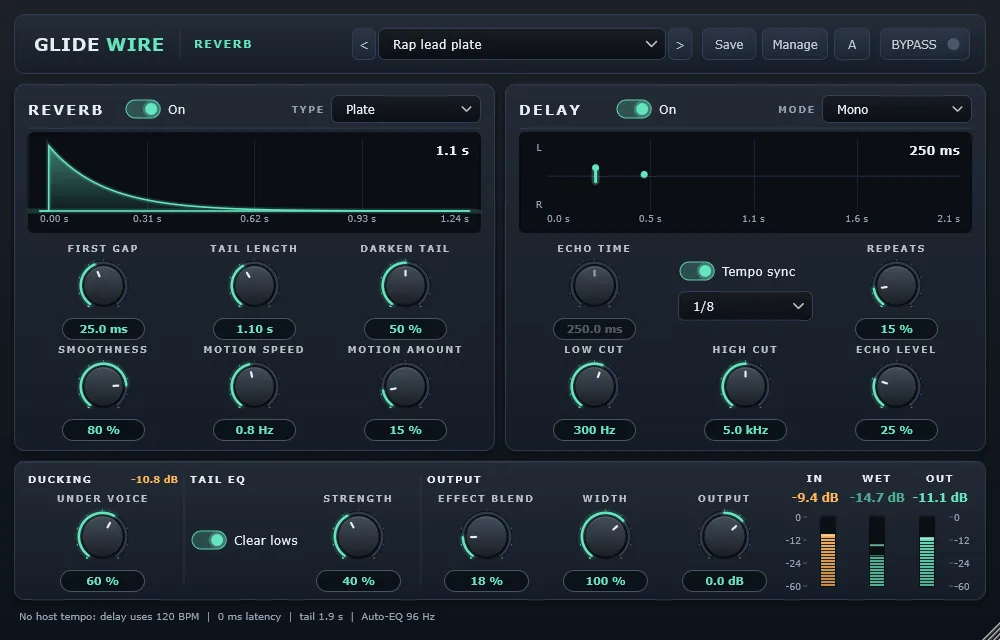Click the Save preset button

point(729,45)
